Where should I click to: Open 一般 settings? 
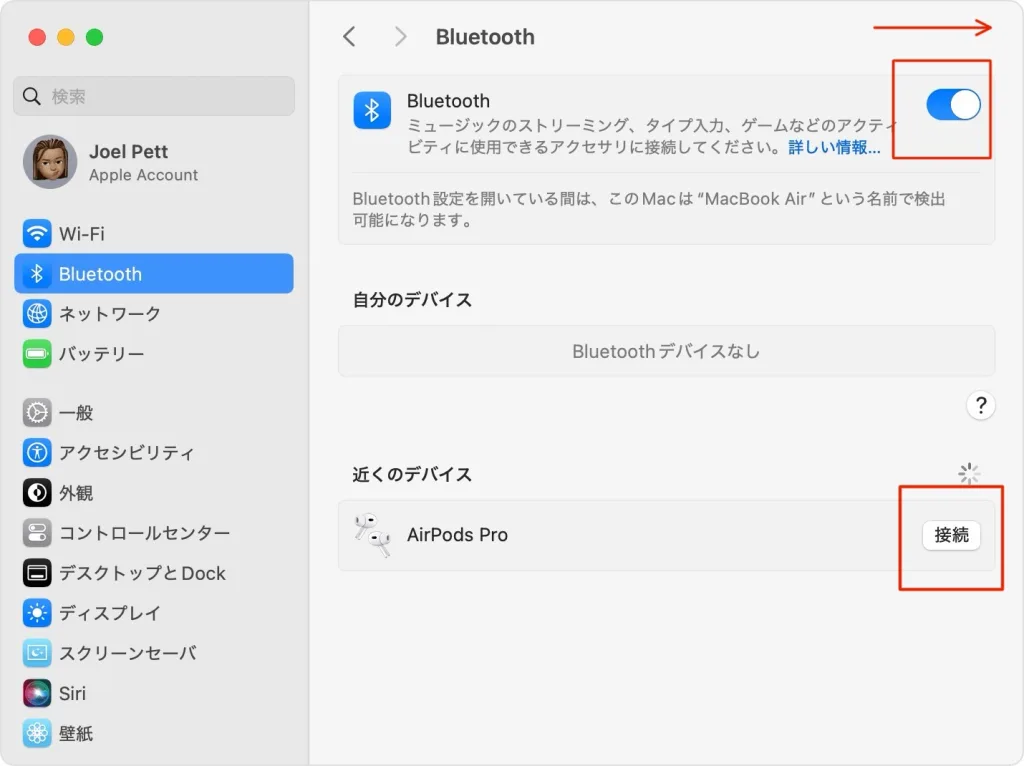[154, 413]
